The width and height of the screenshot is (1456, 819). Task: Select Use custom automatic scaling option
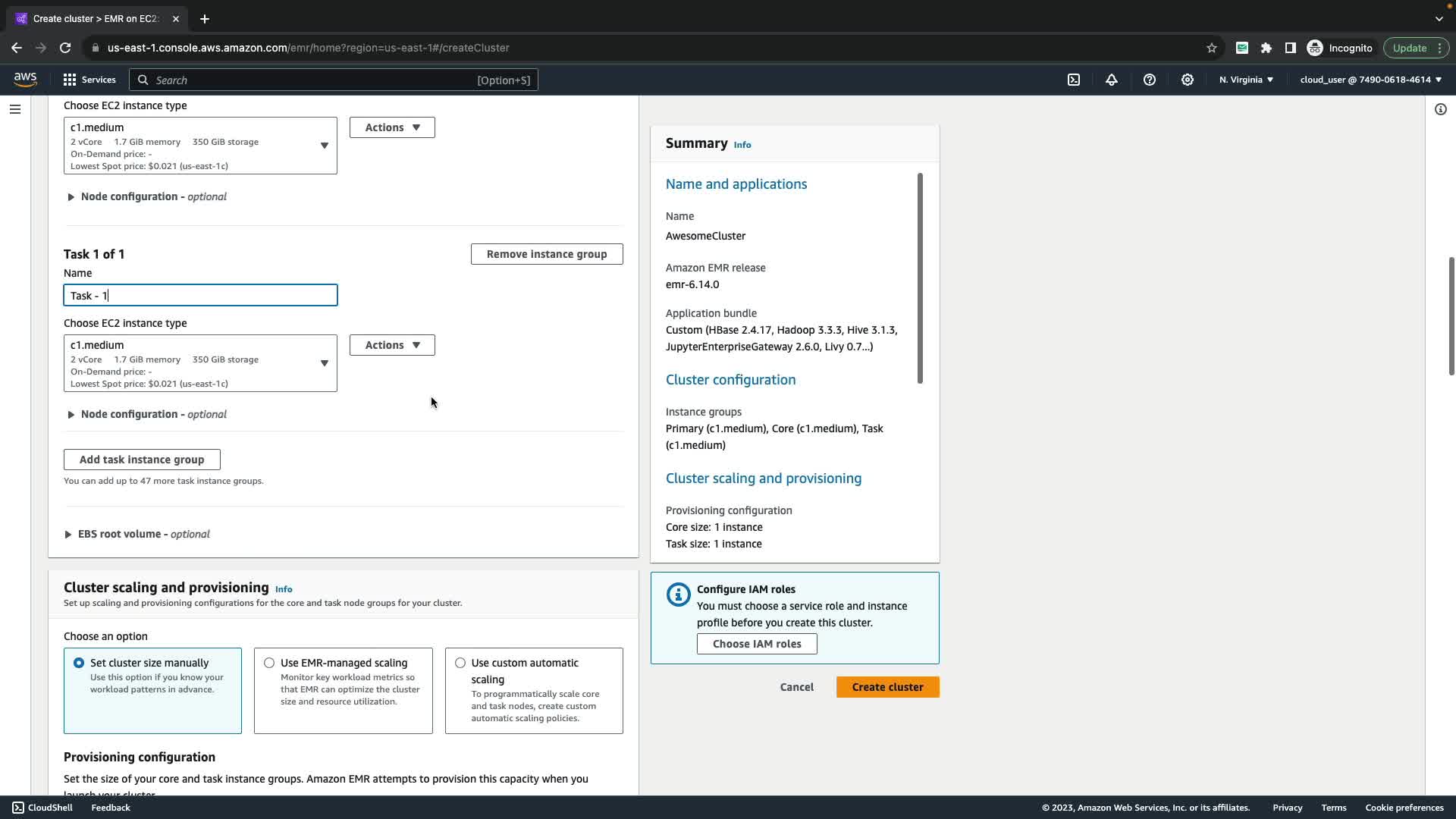point(460,663)
